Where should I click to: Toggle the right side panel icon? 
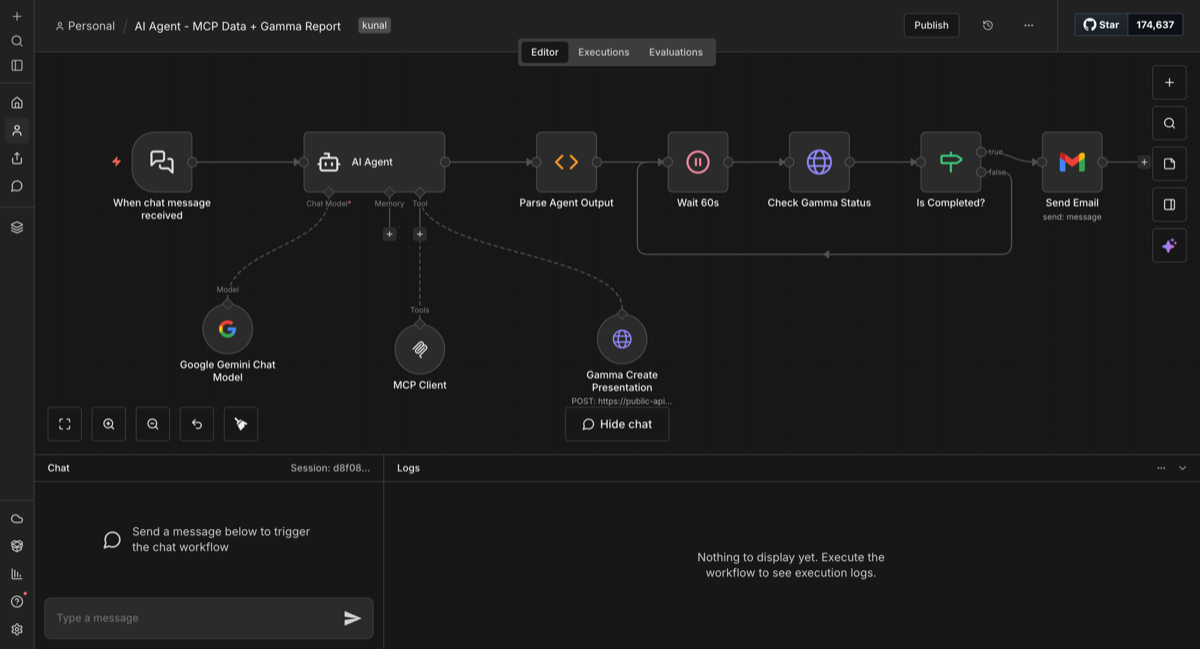click(x=1169, y=205)
